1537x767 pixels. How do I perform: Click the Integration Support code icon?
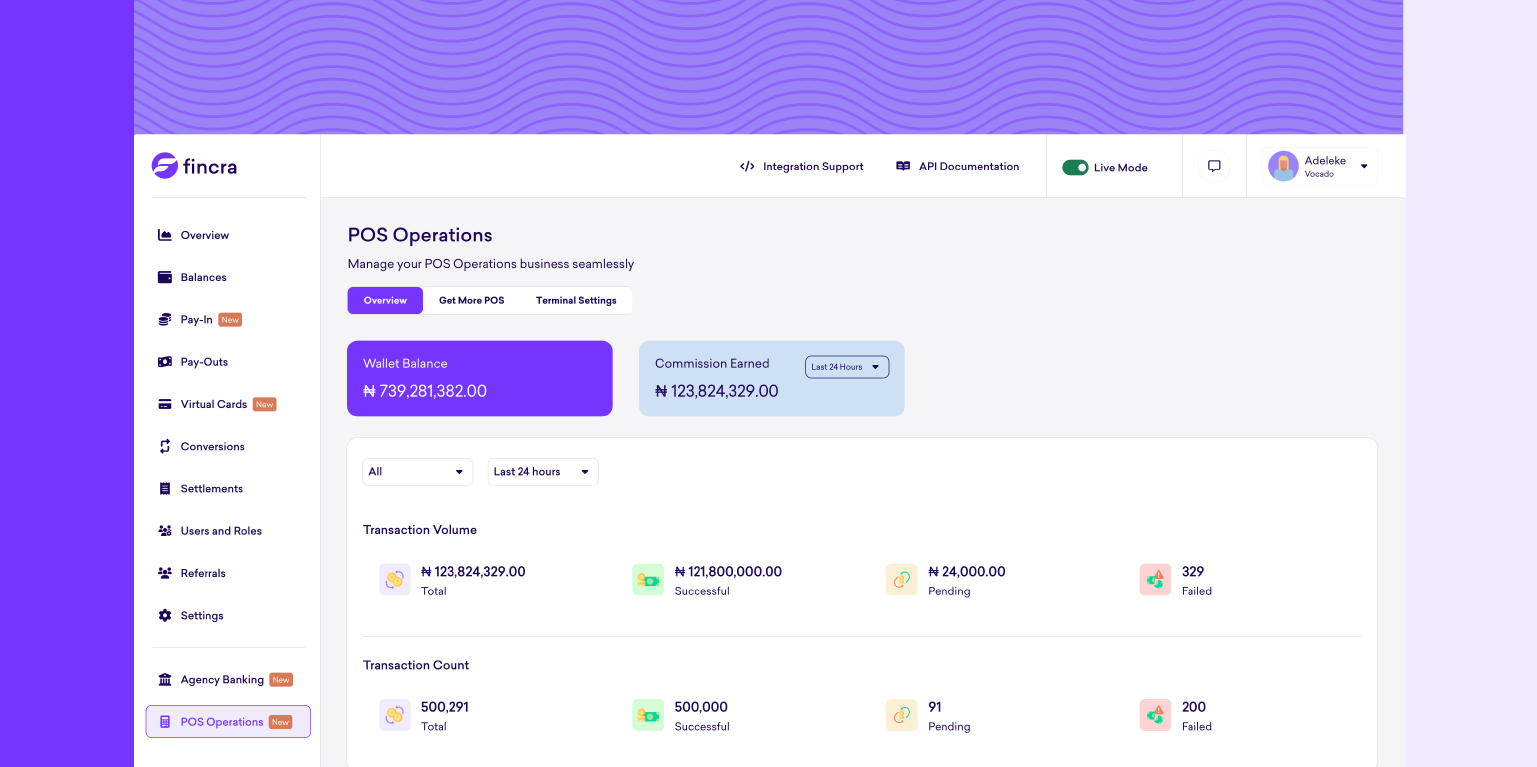click(x=747, y=167)
